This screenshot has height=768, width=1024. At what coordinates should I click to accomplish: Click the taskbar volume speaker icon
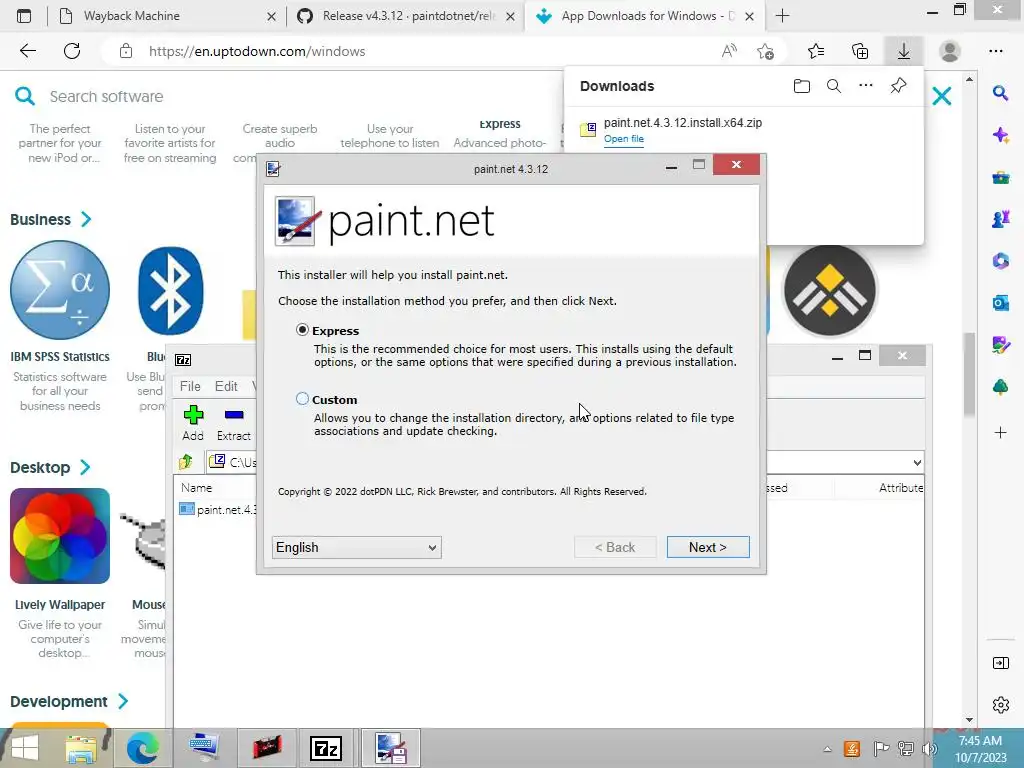click(928, 748)
